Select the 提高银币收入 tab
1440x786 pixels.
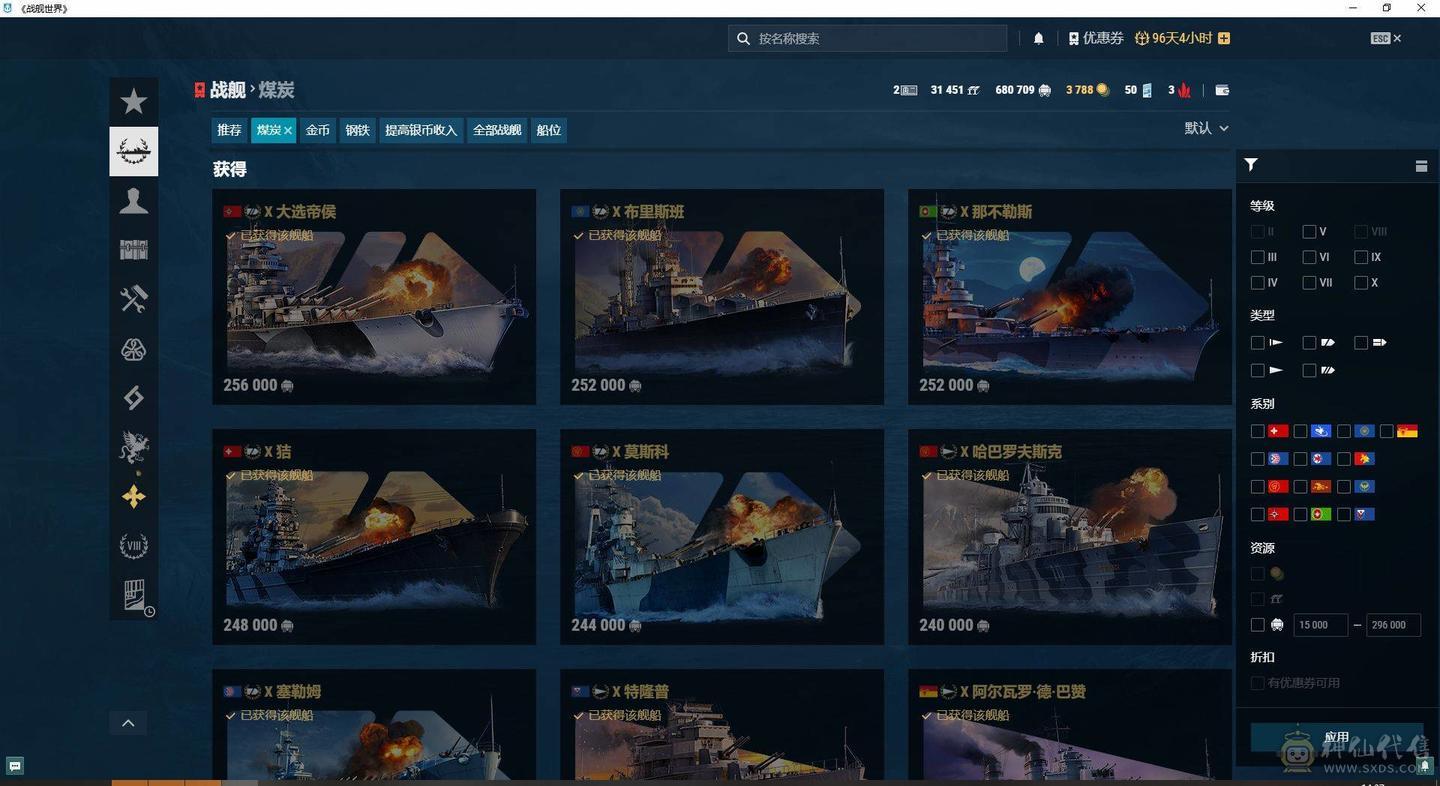pyautogui.click(x=421, y=130)
